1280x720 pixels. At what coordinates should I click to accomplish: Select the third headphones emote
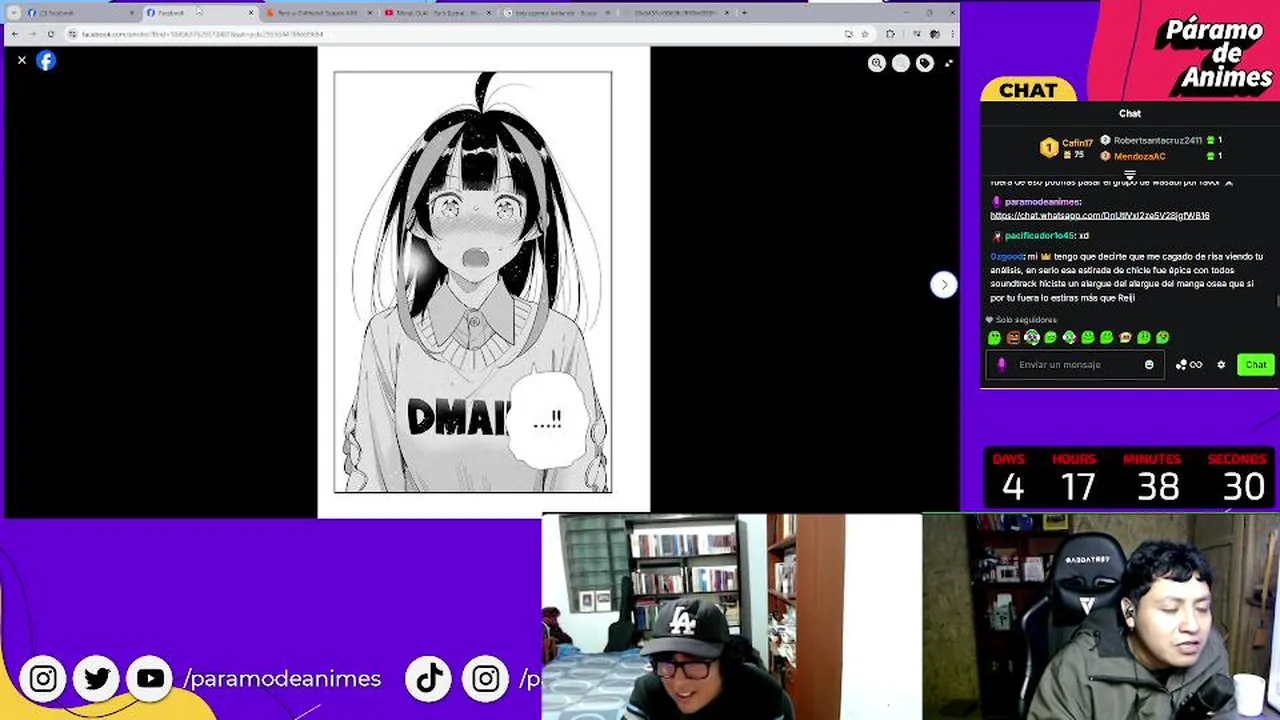1032,338
